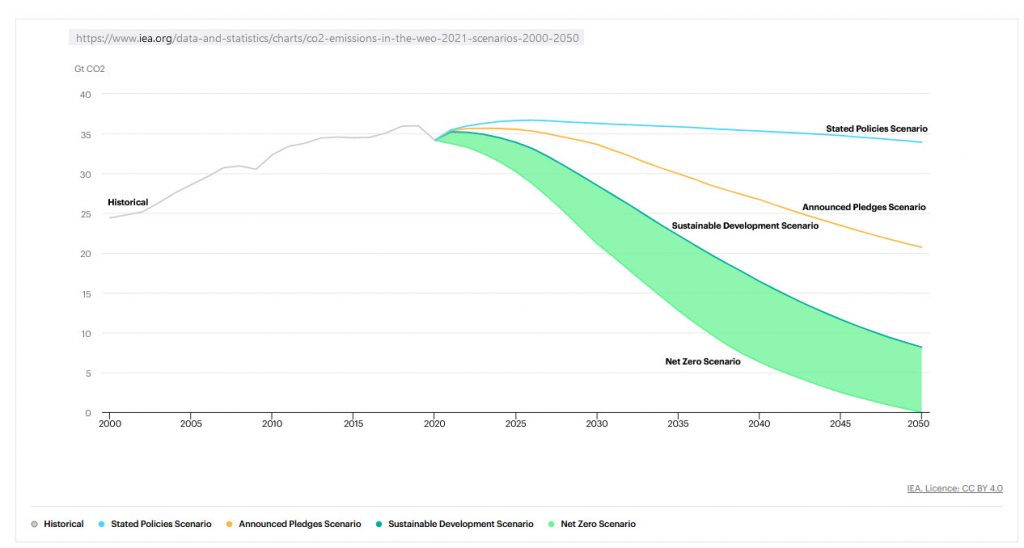Click the Sustainable Development Scenario line label
The image size is (1024, 548).
tap(745, 226)
